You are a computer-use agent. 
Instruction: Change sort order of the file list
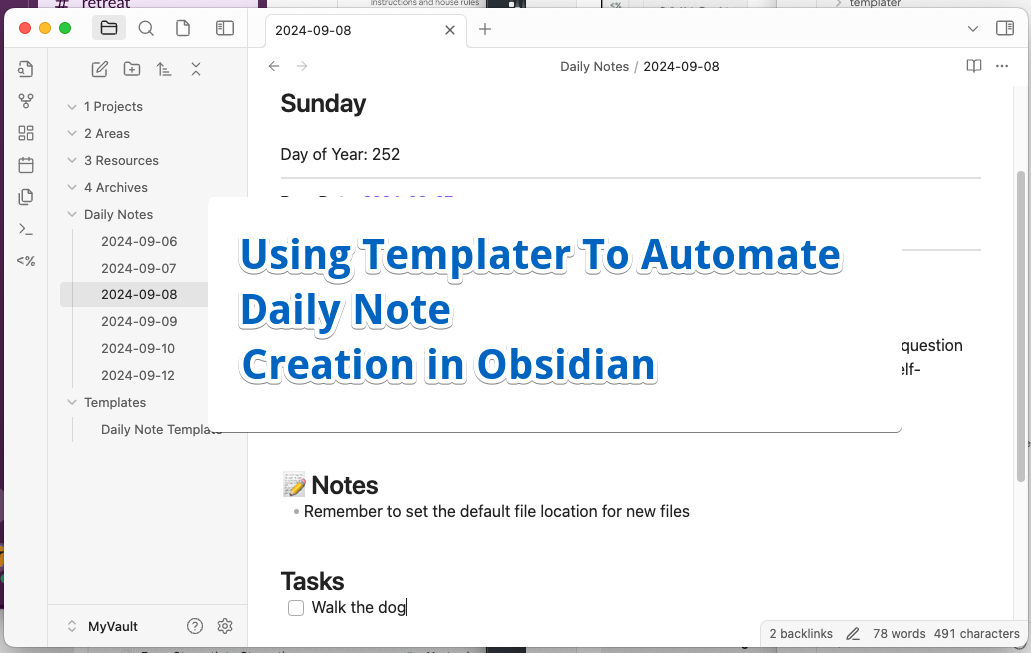(164, 69)
